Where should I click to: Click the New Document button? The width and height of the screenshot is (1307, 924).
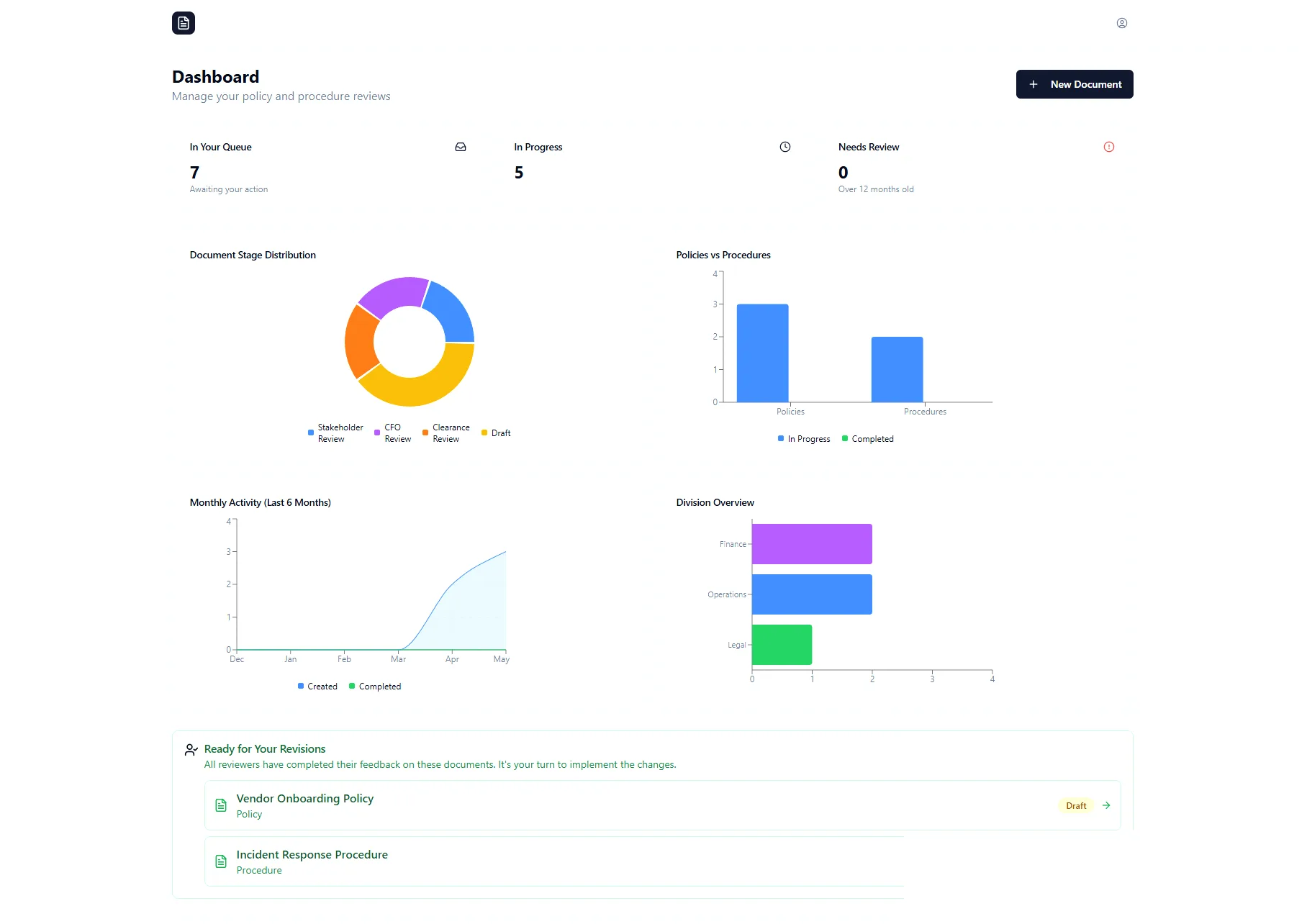(x=1074, y=84)
